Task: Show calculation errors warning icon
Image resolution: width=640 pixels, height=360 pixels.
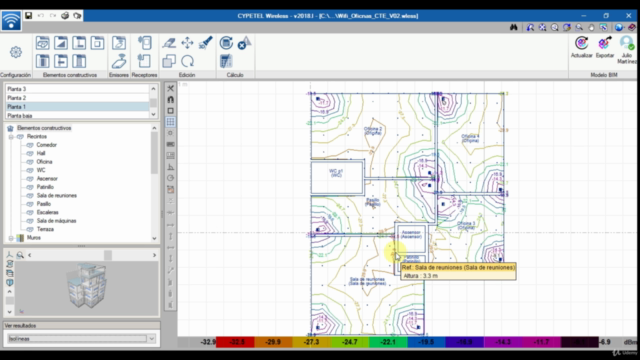Action: 244,43
